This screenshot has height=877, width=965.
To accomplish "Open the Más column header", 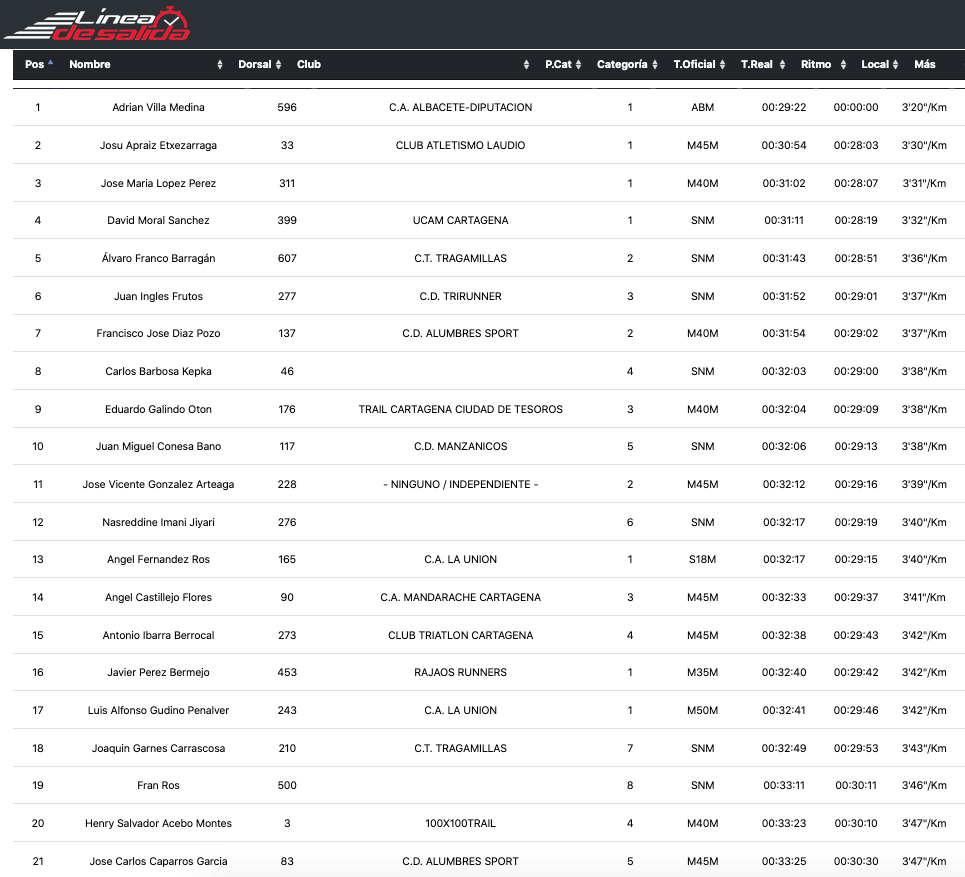I will tap(924, 65).
